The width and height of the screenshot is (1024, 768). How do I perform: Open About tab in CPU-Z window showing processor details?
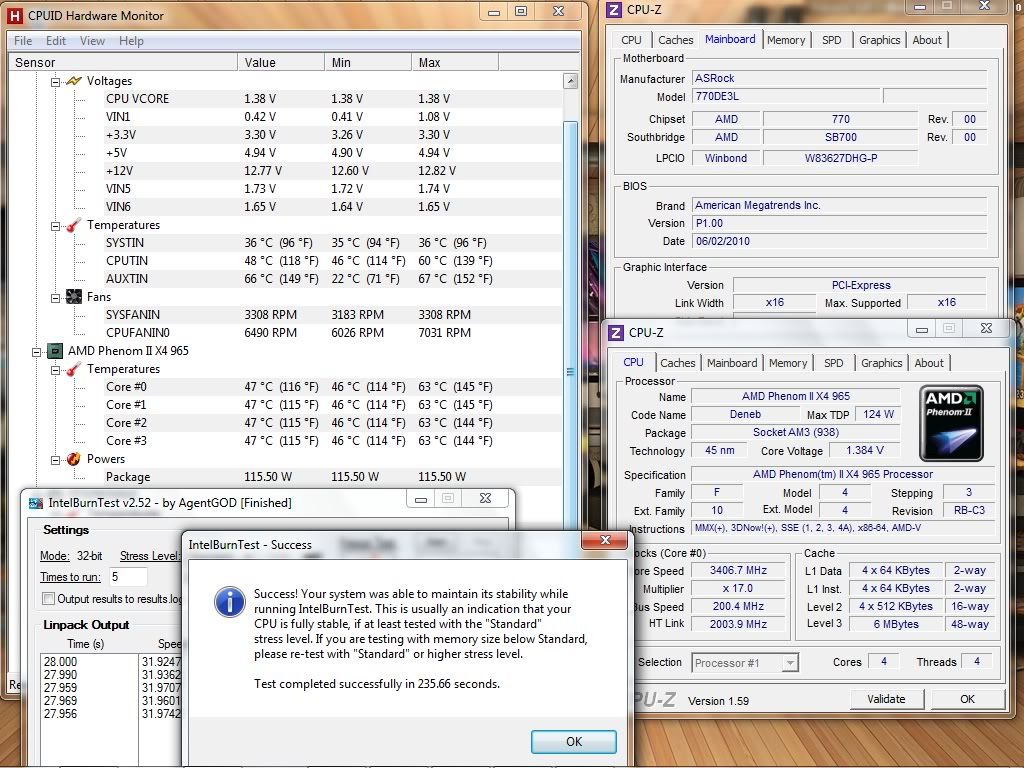click(929, 363)
